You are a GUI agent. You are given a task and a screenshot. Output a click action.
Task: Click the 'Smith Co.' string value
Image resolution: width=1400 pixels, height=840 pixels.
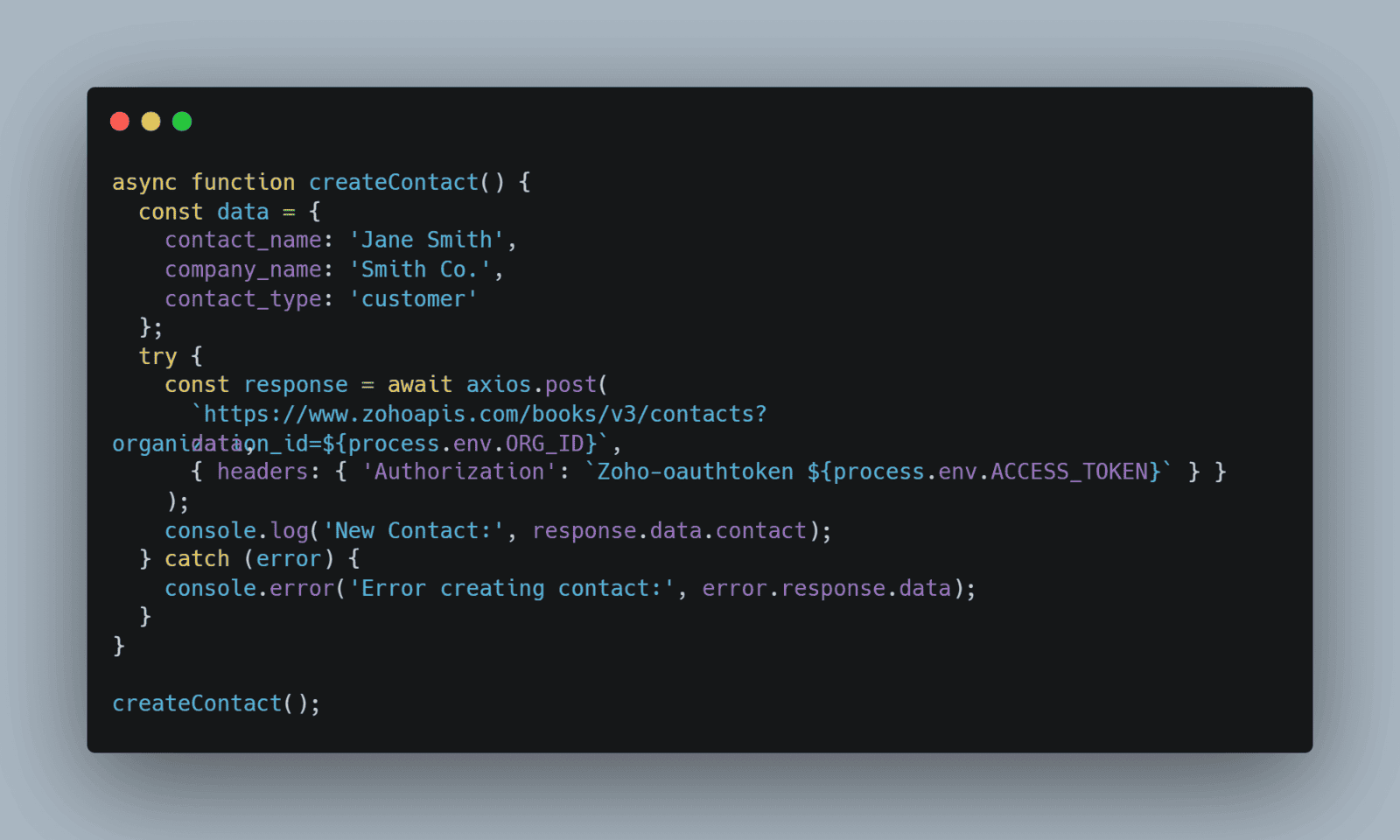pos(420,269)
